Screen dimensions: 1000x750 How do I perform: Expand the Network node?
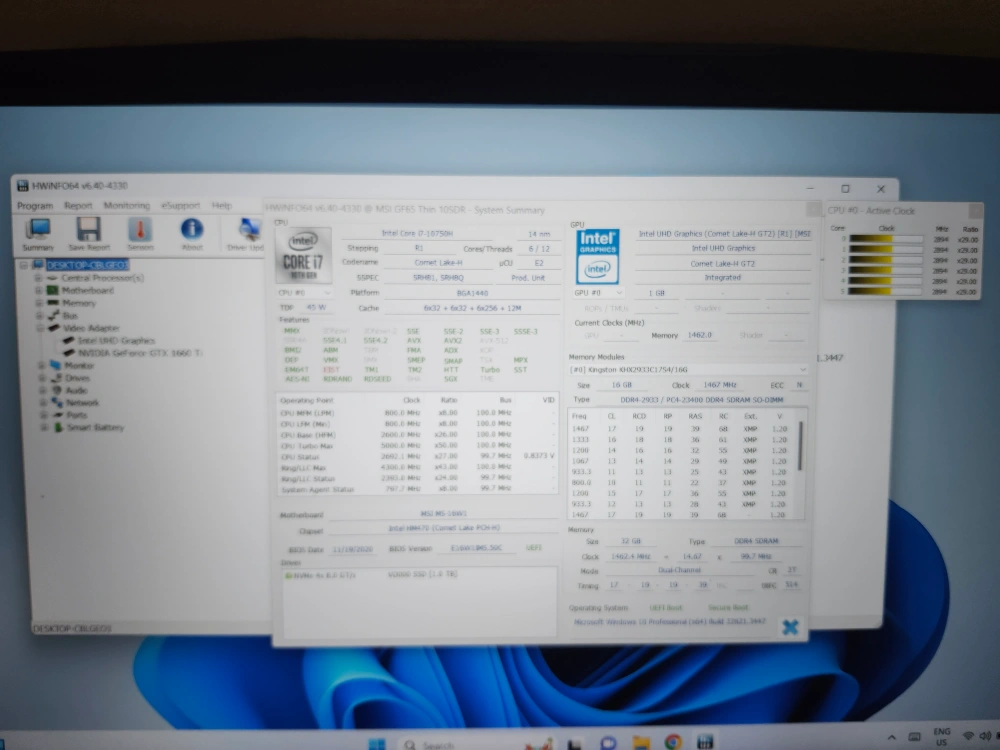click(x=43, y=402)
